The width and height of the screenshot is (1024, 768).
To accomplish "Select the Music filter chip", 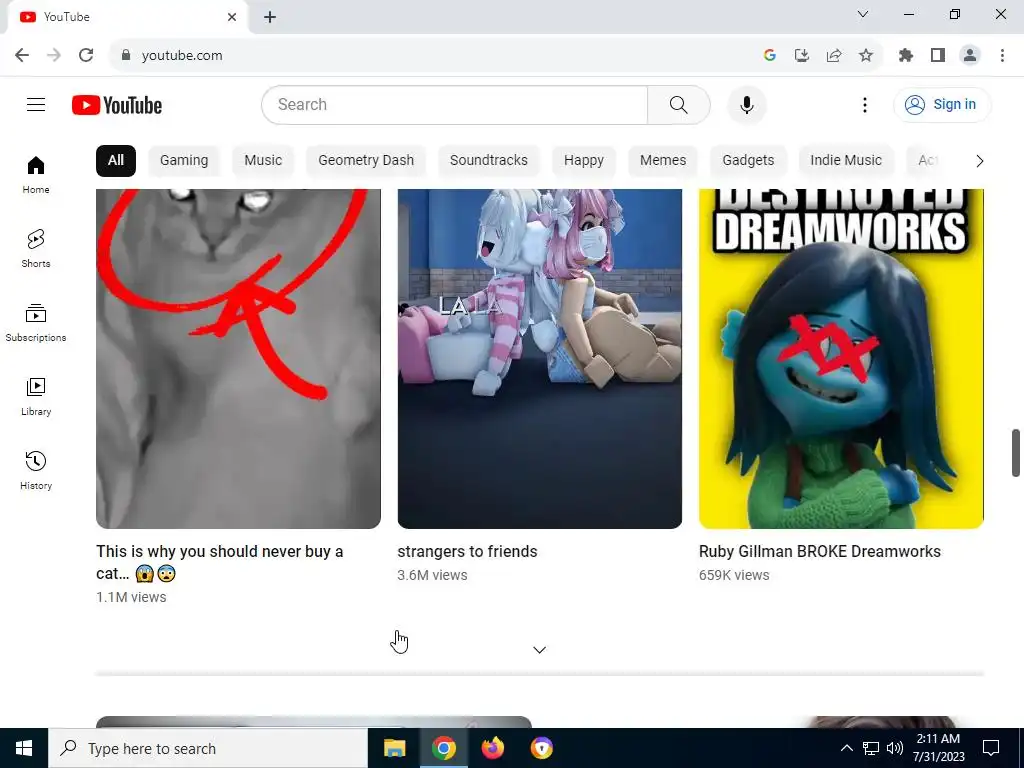I will [x=263, y=161].
